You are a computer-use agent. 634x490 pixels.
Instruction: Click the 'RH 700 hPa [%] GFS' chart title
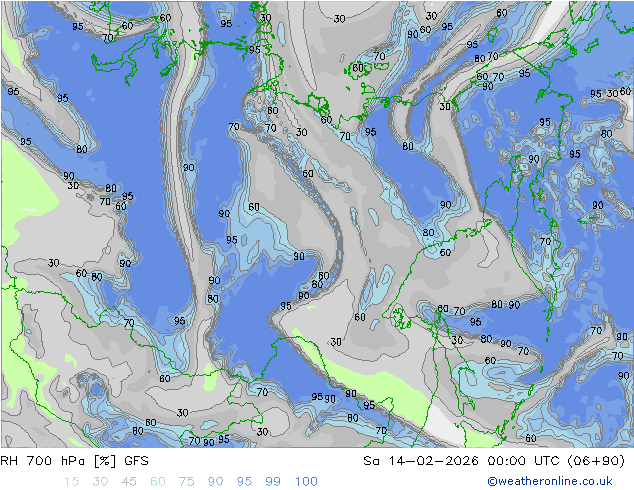coord(74,461)
